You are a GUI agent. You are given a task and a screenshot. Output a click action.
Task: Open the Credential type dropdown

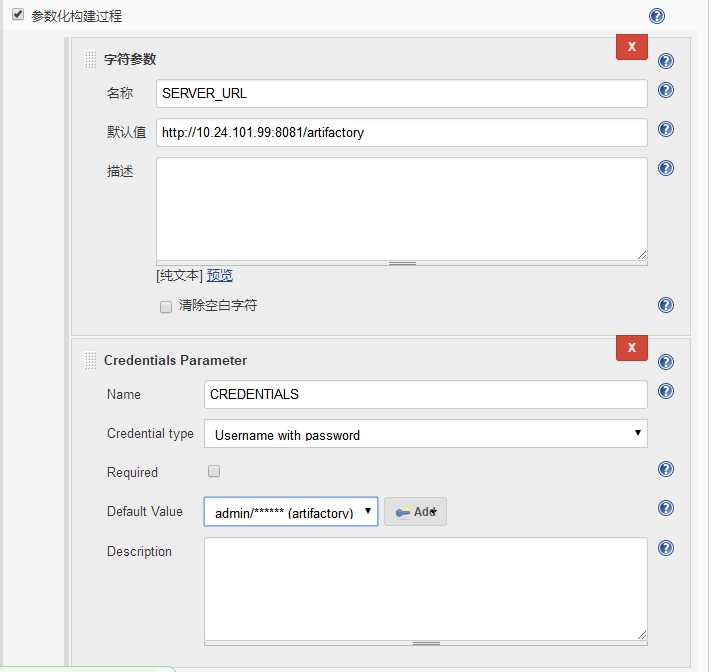(425, 434)
